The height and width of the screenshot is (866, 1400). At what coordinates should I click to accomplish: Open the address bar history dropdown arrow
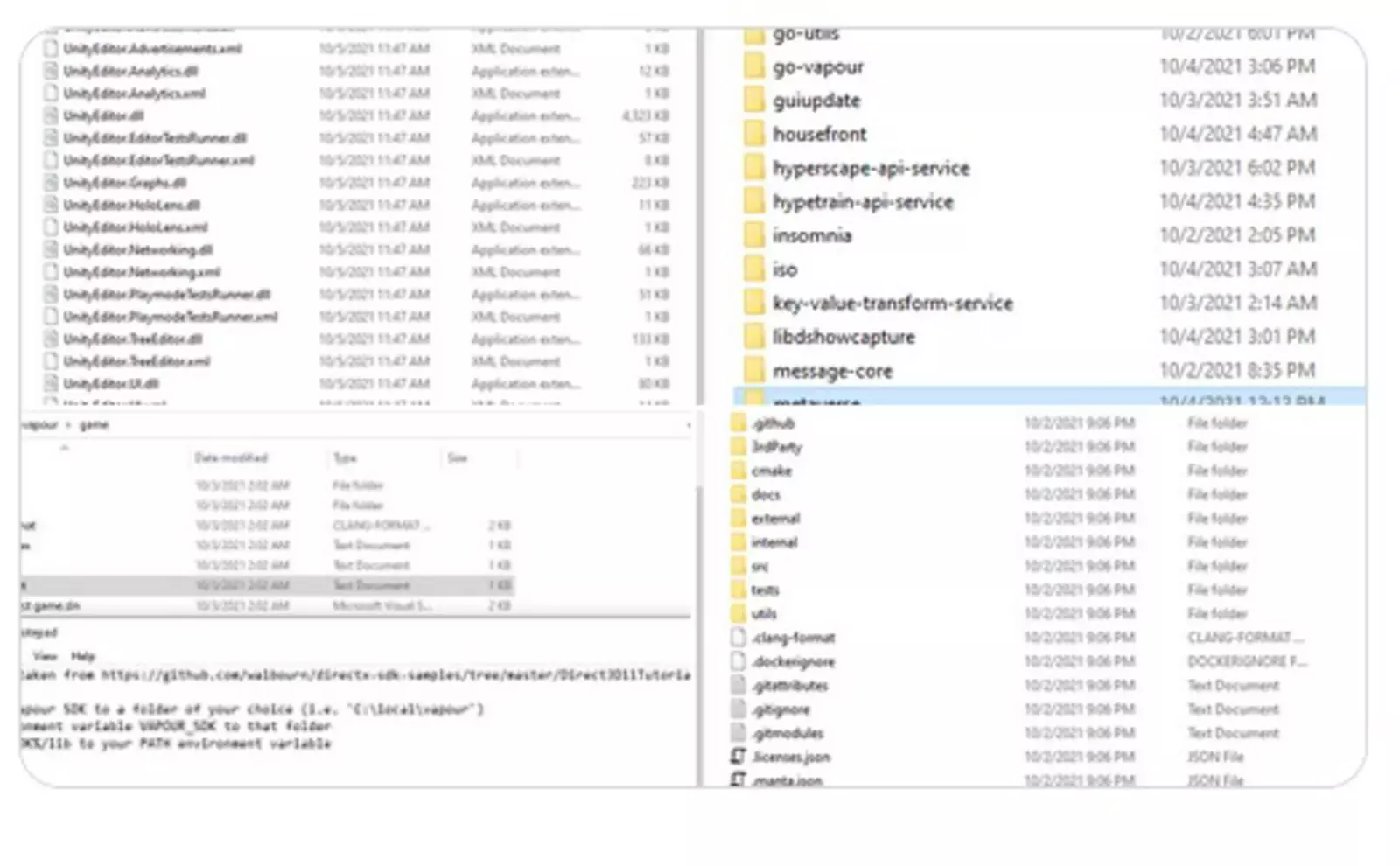coord(689,425)
